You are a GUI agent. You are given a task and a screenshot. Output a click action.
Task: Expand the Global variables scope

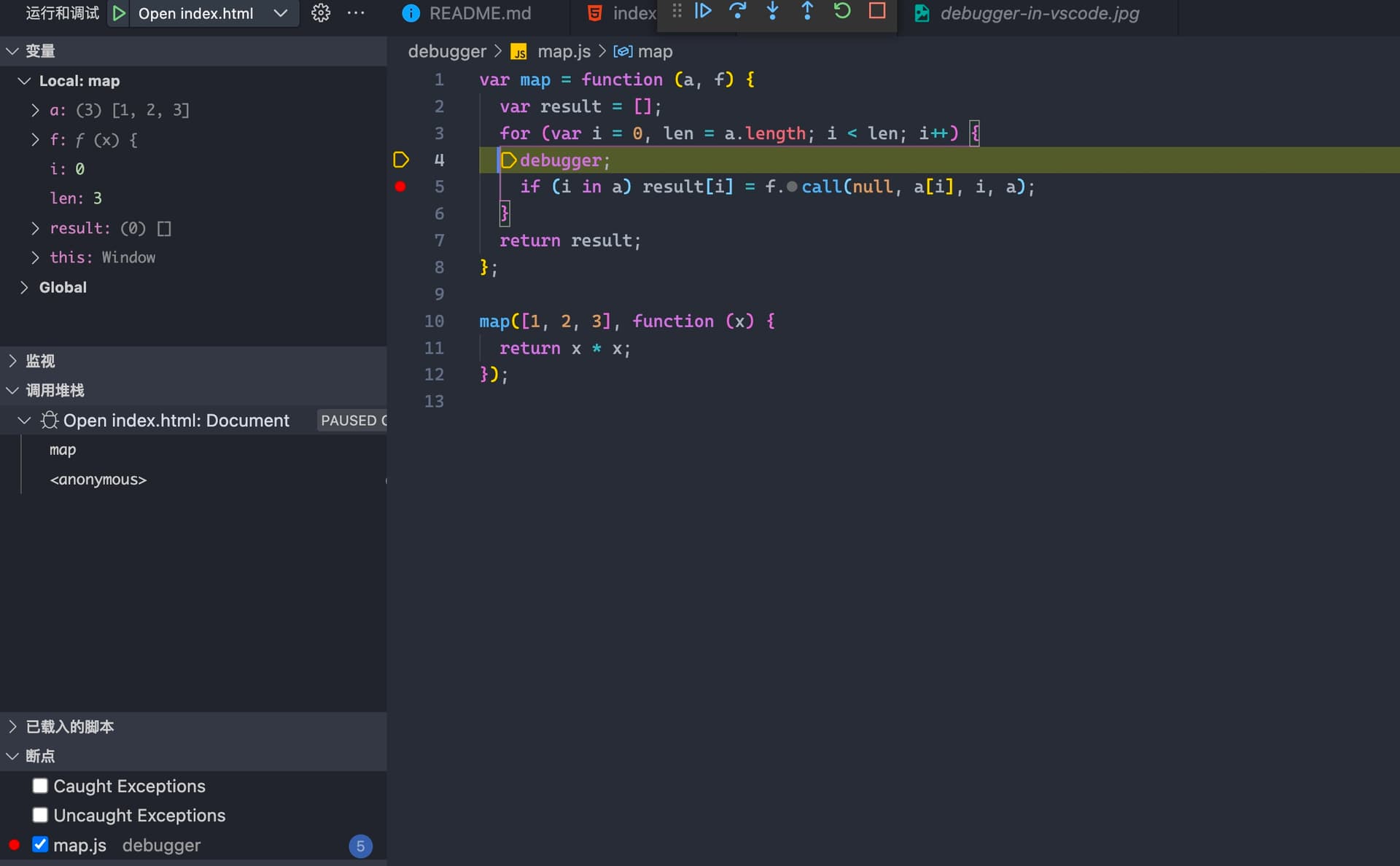(23, 286)
